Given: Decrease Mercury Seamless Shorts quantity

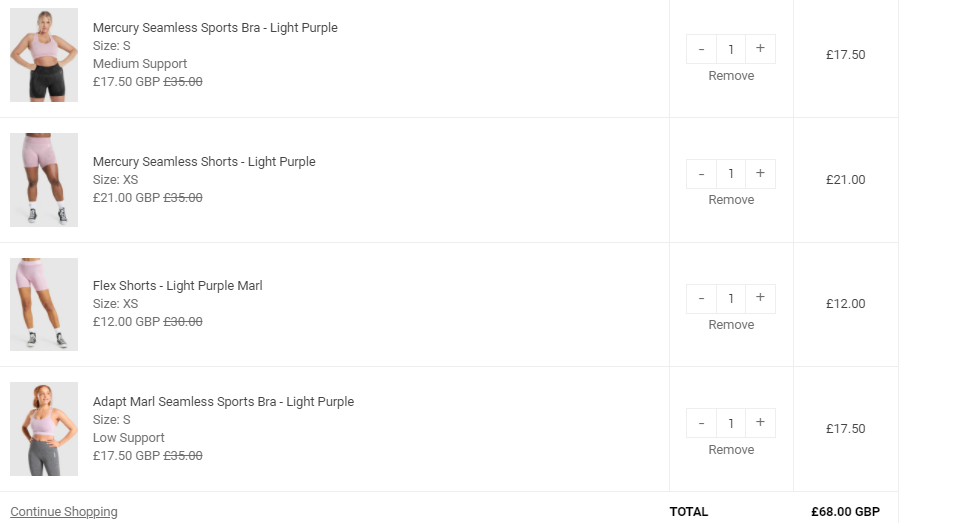Looking at the screenshot, I should [x=701, y=174].
